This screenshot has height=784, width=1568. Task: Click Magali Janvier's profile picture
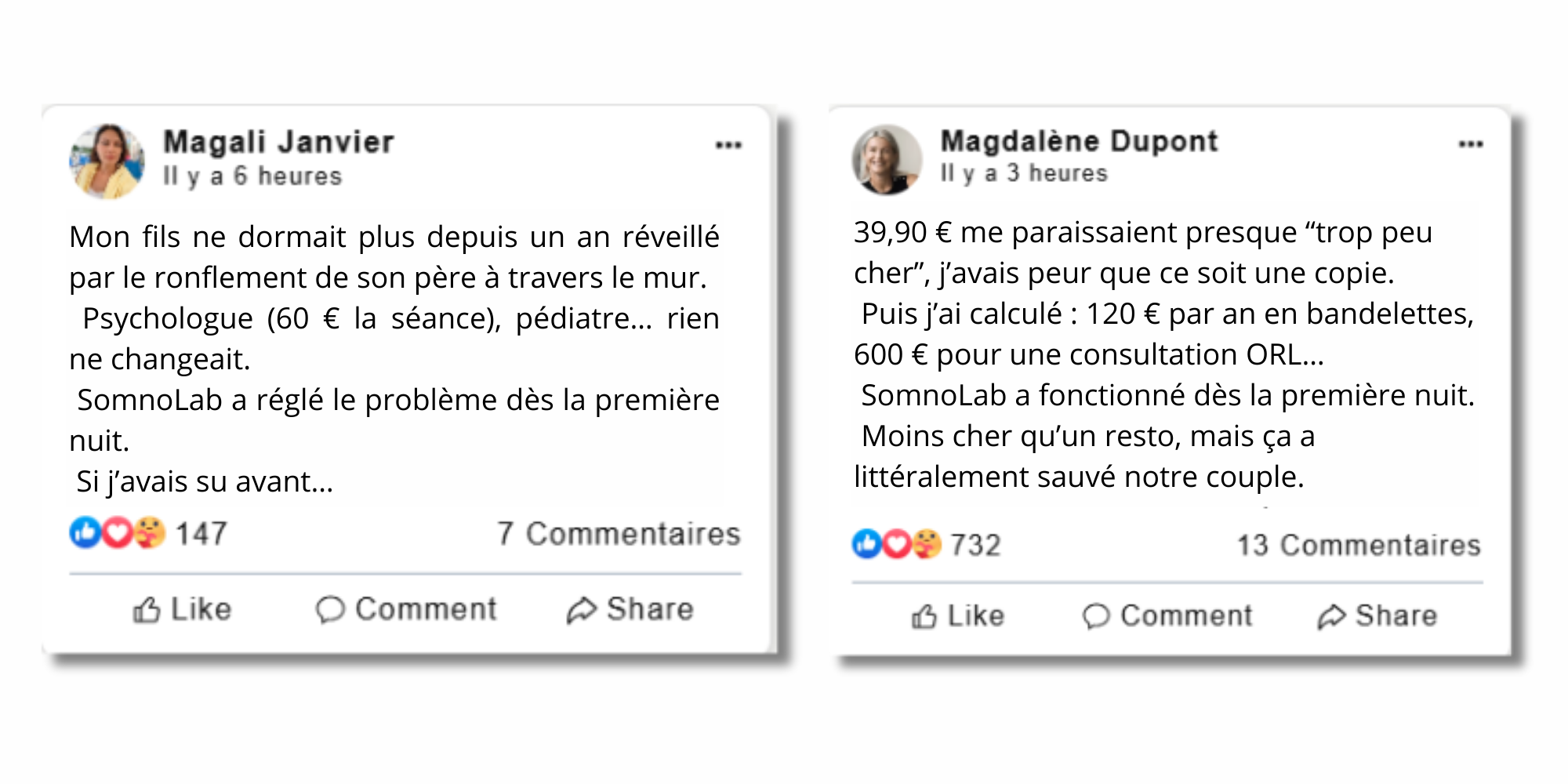[107, 161]
